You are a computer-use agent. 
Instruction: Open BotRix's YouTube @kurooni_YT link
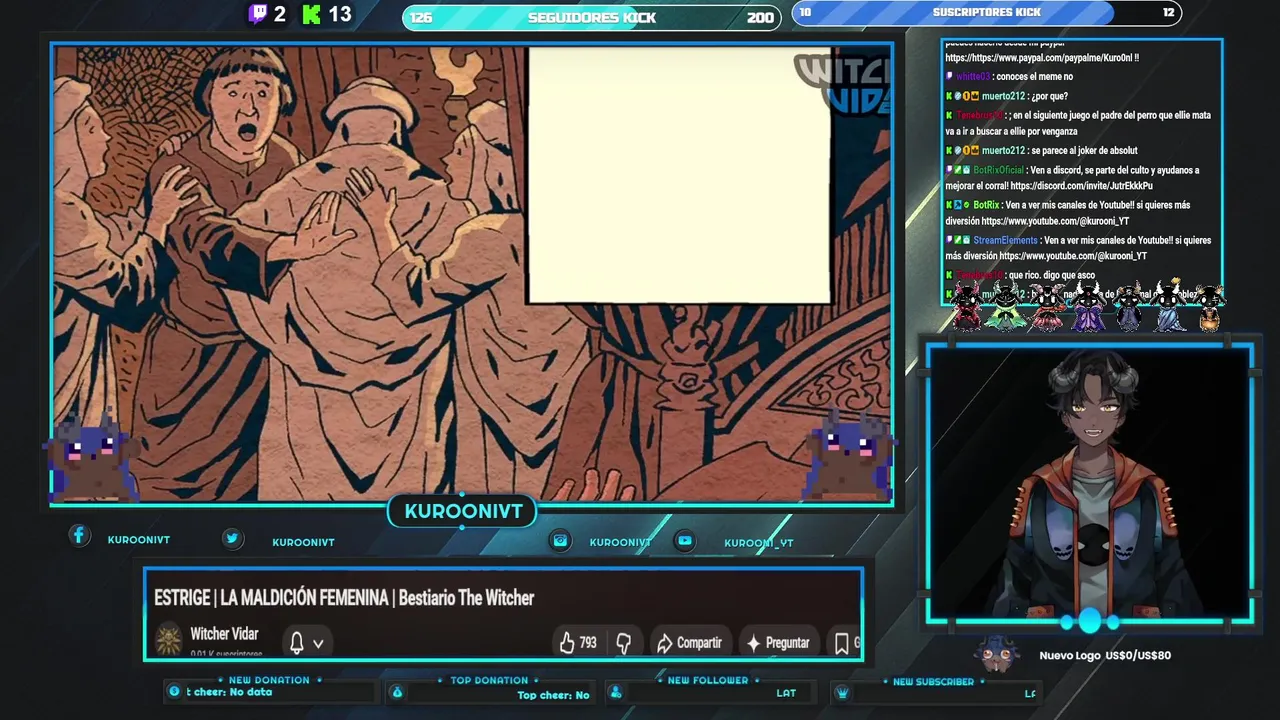(1055, 221)
